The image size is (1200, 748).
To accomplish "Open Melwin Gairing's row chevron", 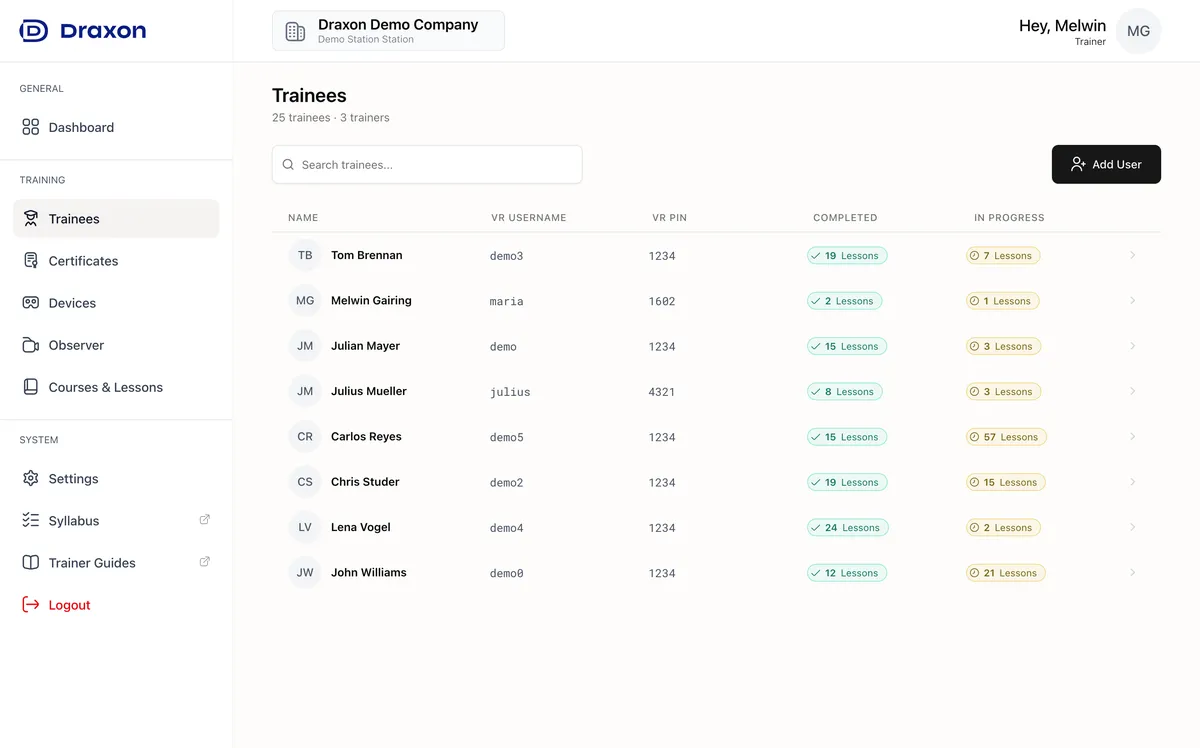I will (x=1132, y=301).
